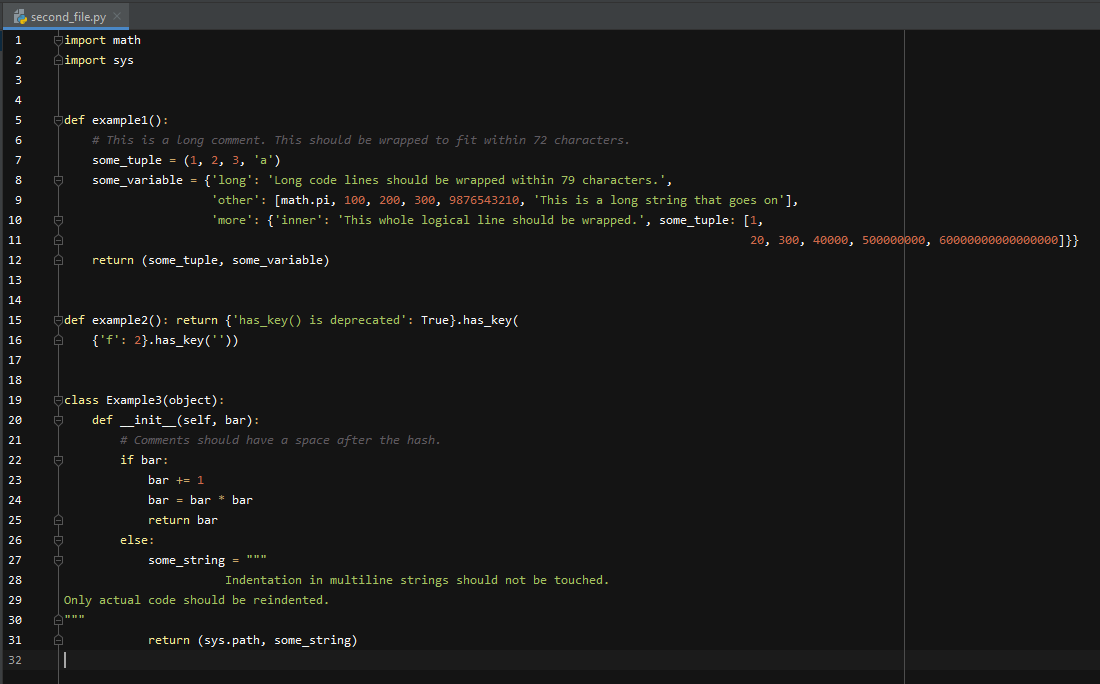1100x684 pixels.
Task: Click the string 'Long code lines should be wrapped within 79 characters.'
Action: pyautogui.click(x=467, y=180)
